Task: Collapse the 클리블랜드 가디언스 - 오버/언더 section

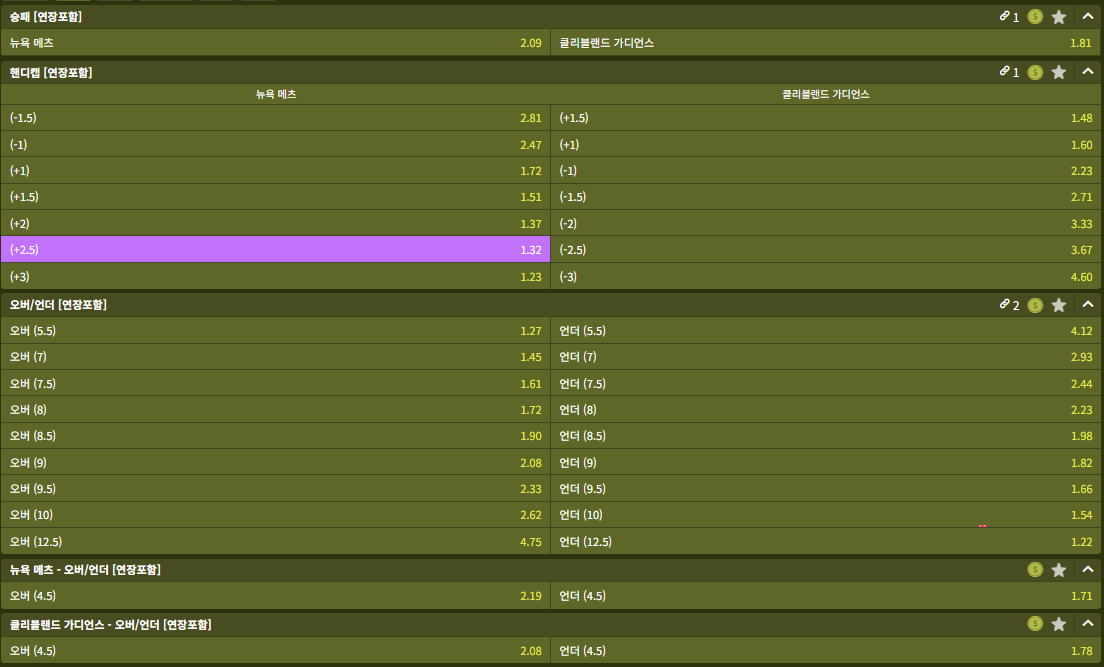Action: 1088,623
